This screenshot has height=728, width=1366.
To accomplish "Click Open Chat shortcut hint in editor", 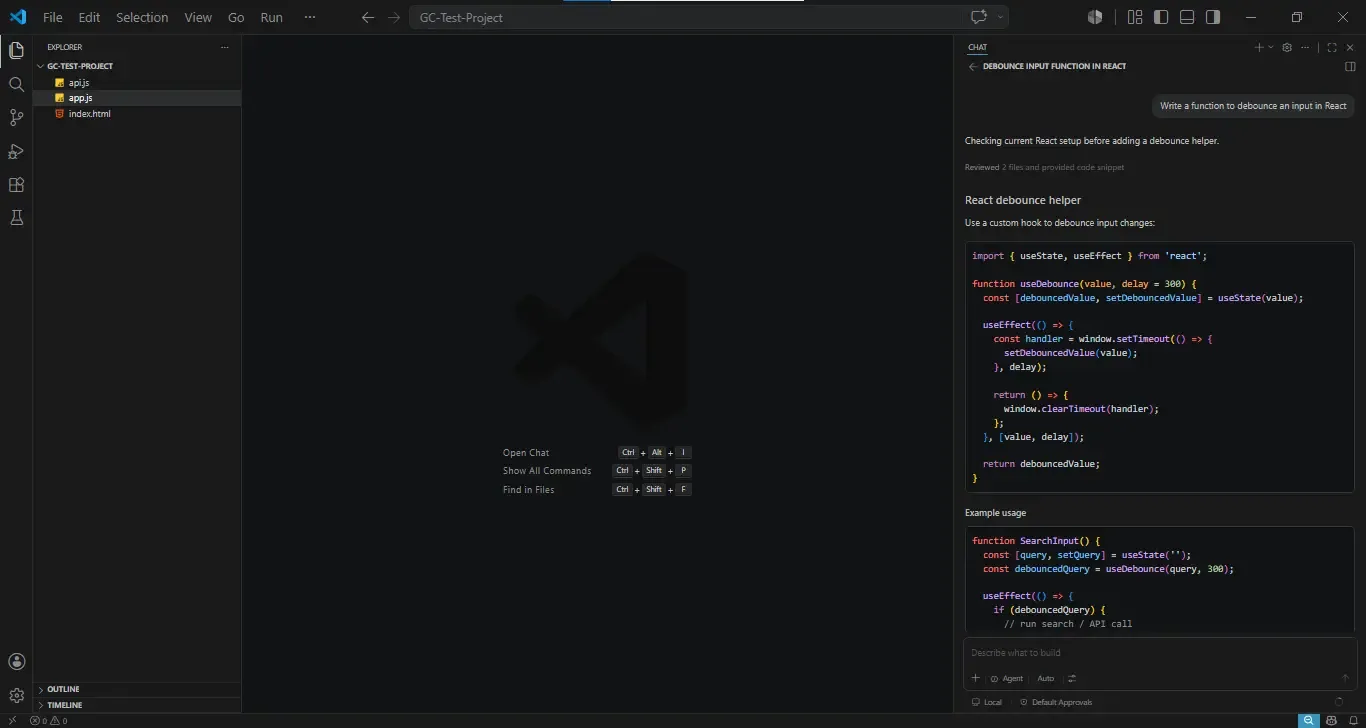I will (526, 453).
